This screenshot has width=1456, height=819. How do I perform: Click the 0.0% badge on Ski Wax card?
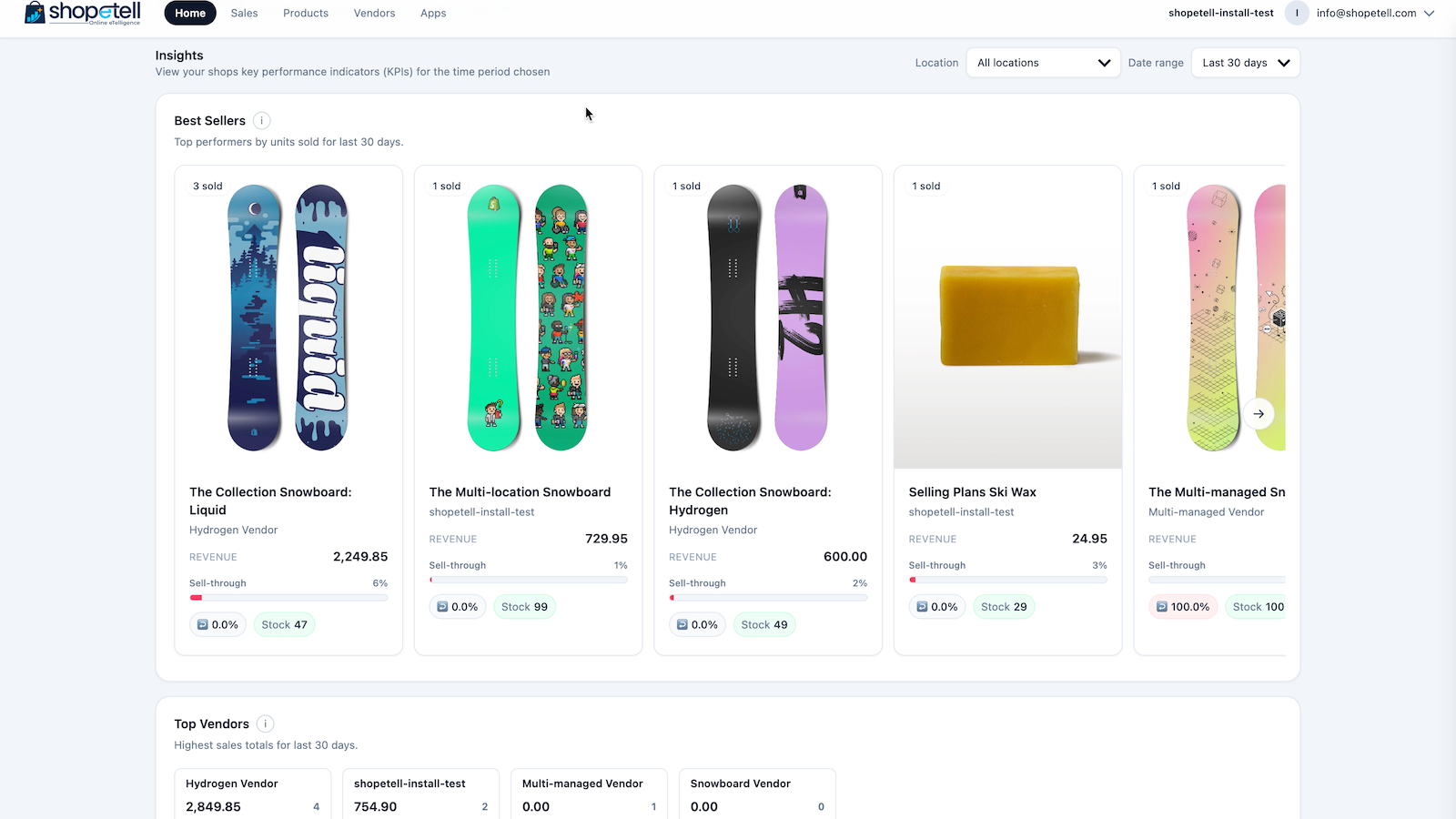click(x=936, y=607)
